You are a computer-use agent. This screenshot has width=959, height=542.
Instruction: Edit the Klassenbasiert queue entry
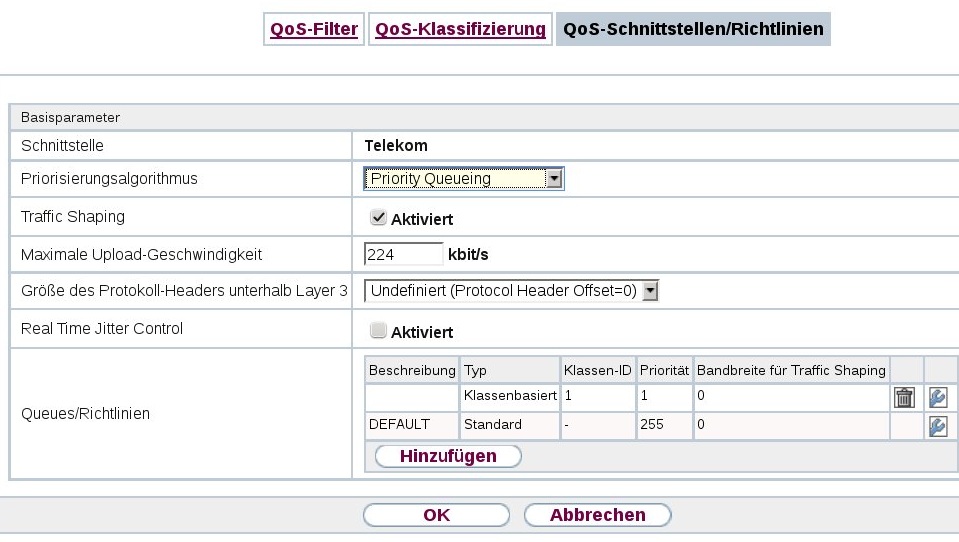pyautogui.click(x=937, y=397)
